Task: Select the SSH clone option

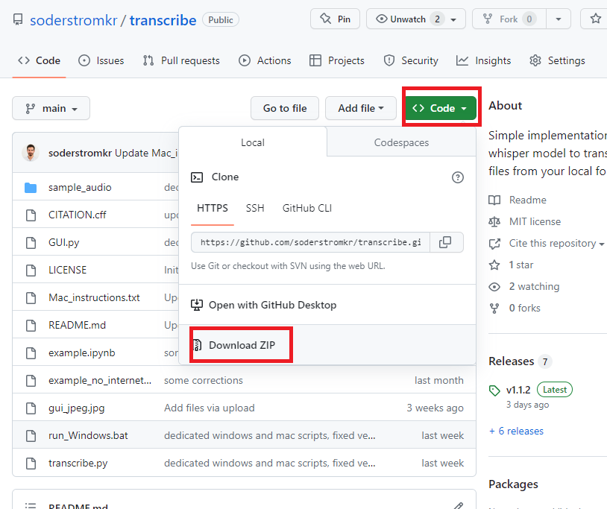Action: [255, 208]
